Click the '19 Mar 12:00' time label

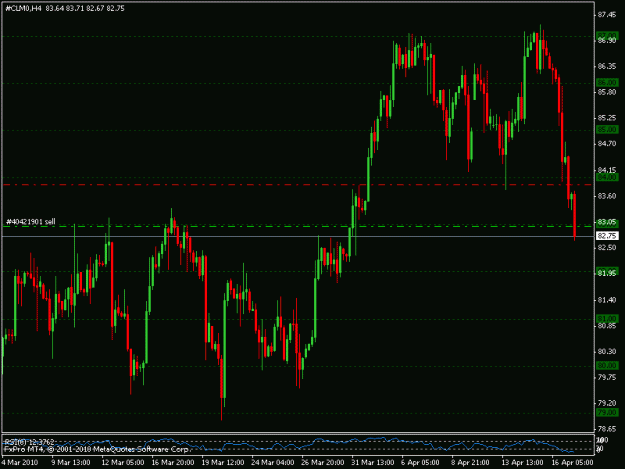click(222, 463)
